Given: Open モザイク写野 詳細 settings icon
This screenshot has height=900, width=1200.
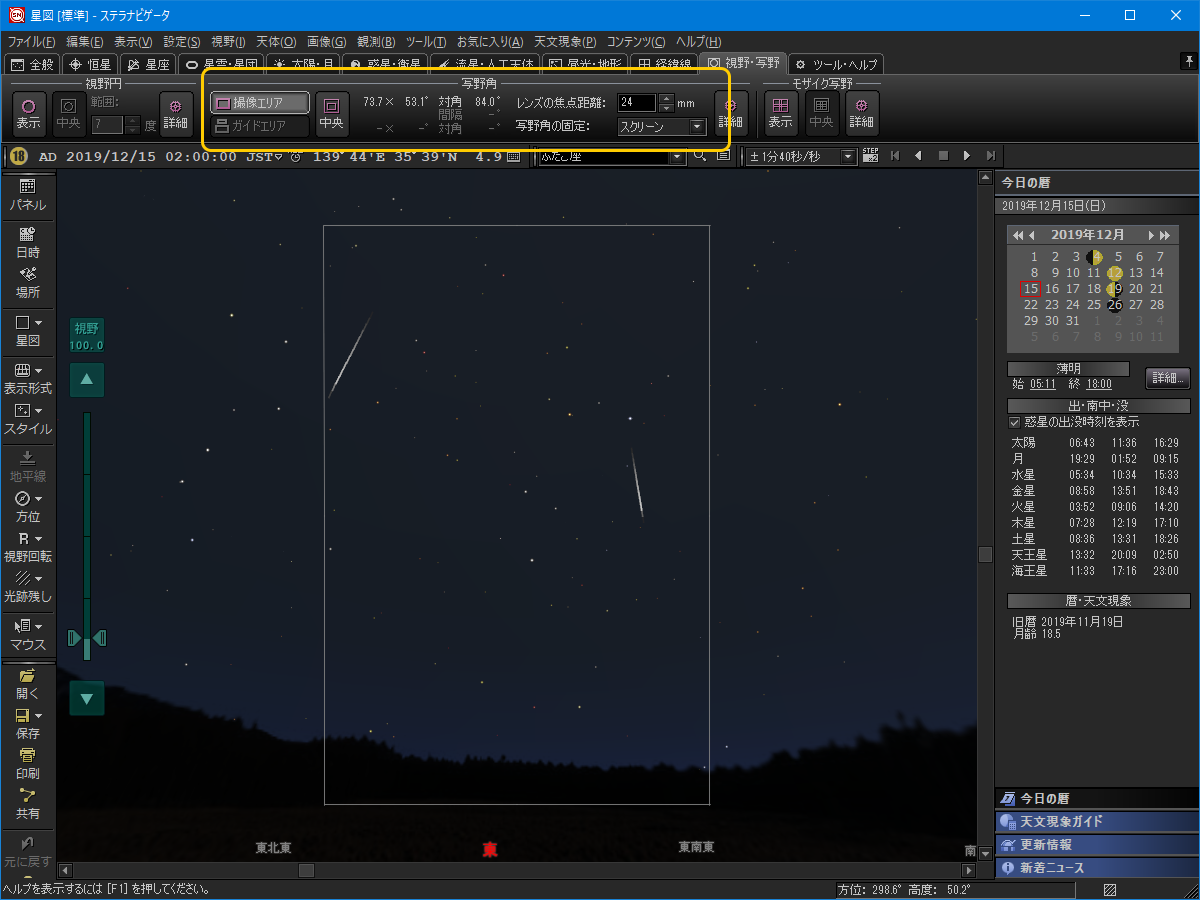Looking at the screenshot, I should (x=862, y=113).
